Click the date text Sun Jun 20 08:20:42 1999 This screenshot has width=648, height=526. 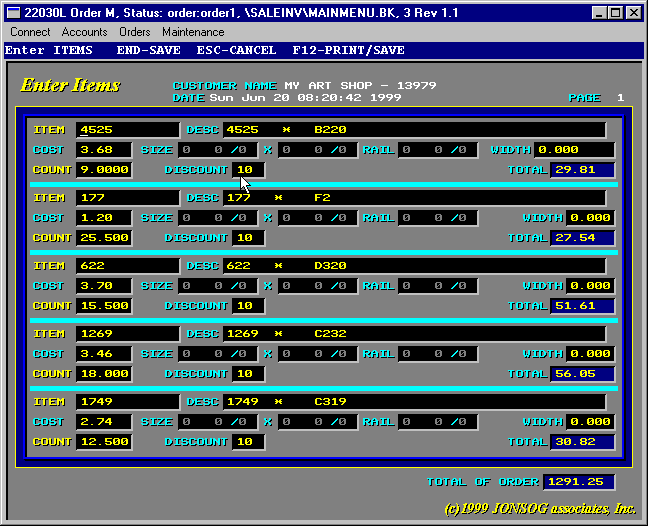305,98
